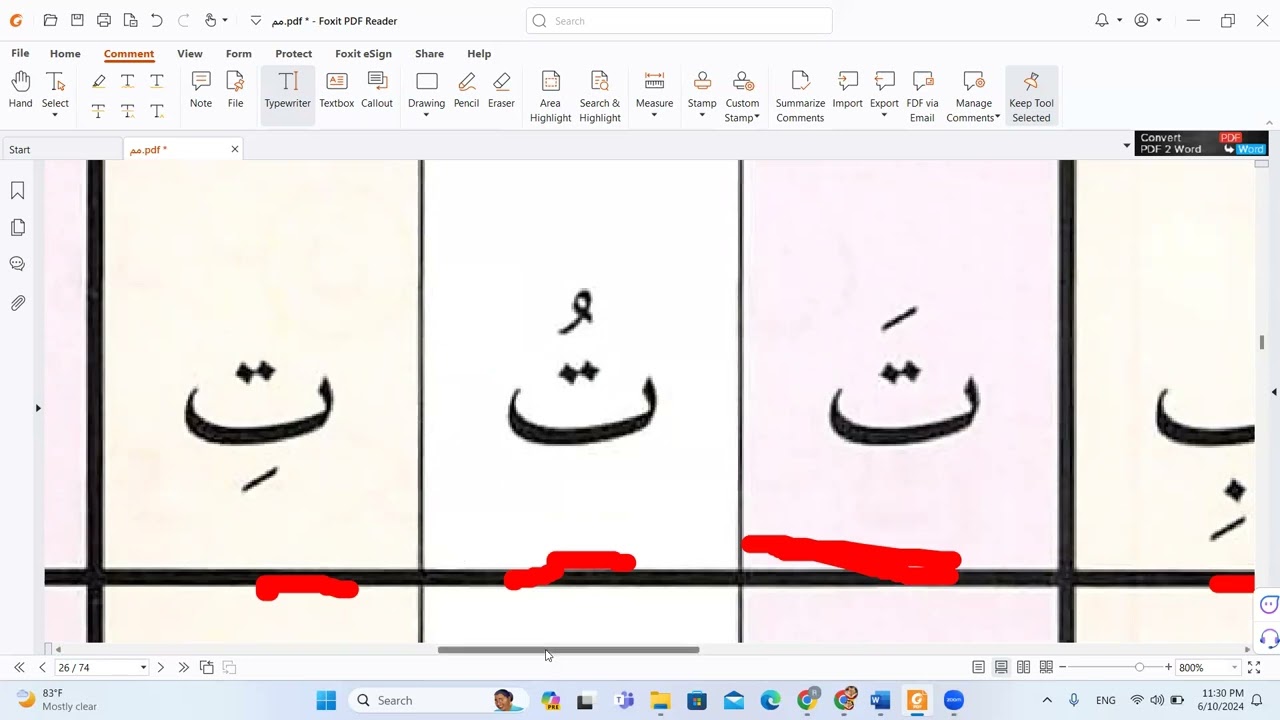Close the مم.pdf document tab

pyautogui.click(x=235, y=149)
